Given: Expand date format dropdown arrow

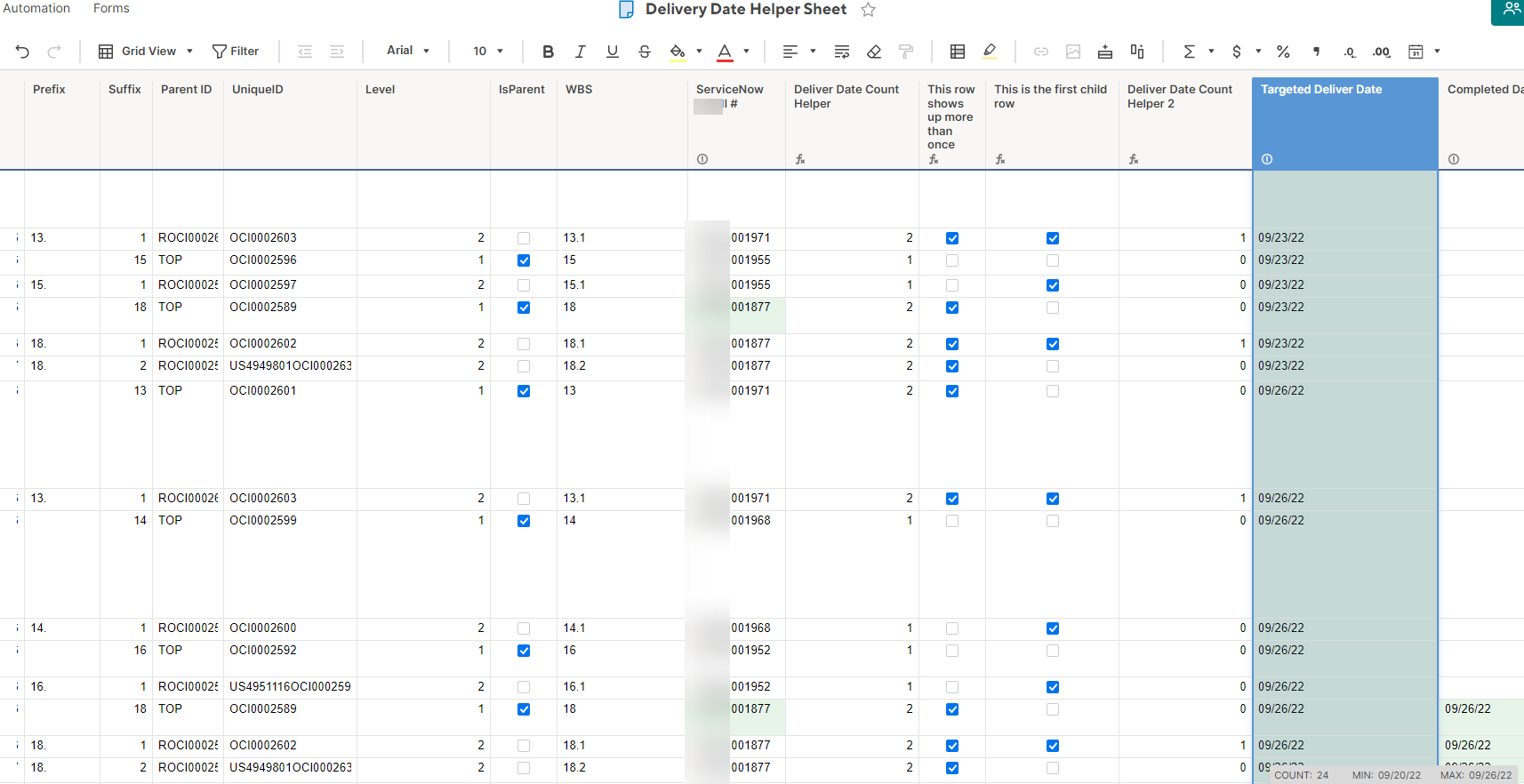Looking at the screenshot, I should (1438, 52).
